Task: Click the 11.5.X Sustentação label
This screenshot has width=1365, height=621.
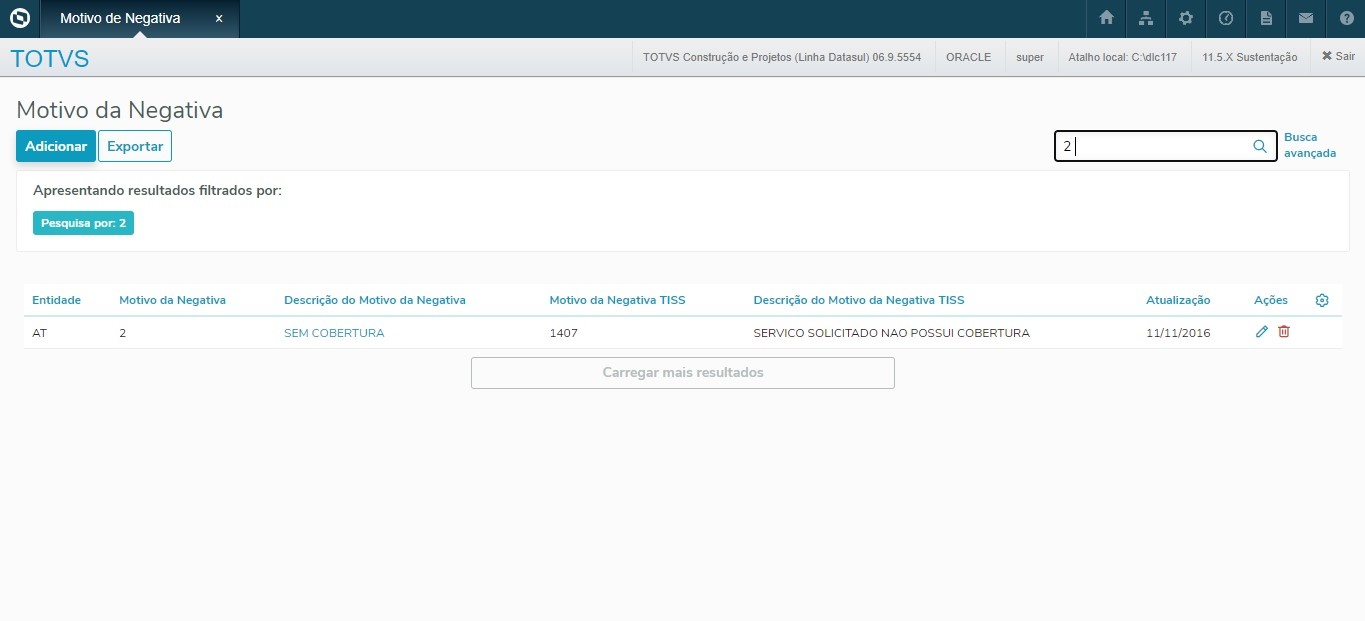Action: click(1250, 57)
